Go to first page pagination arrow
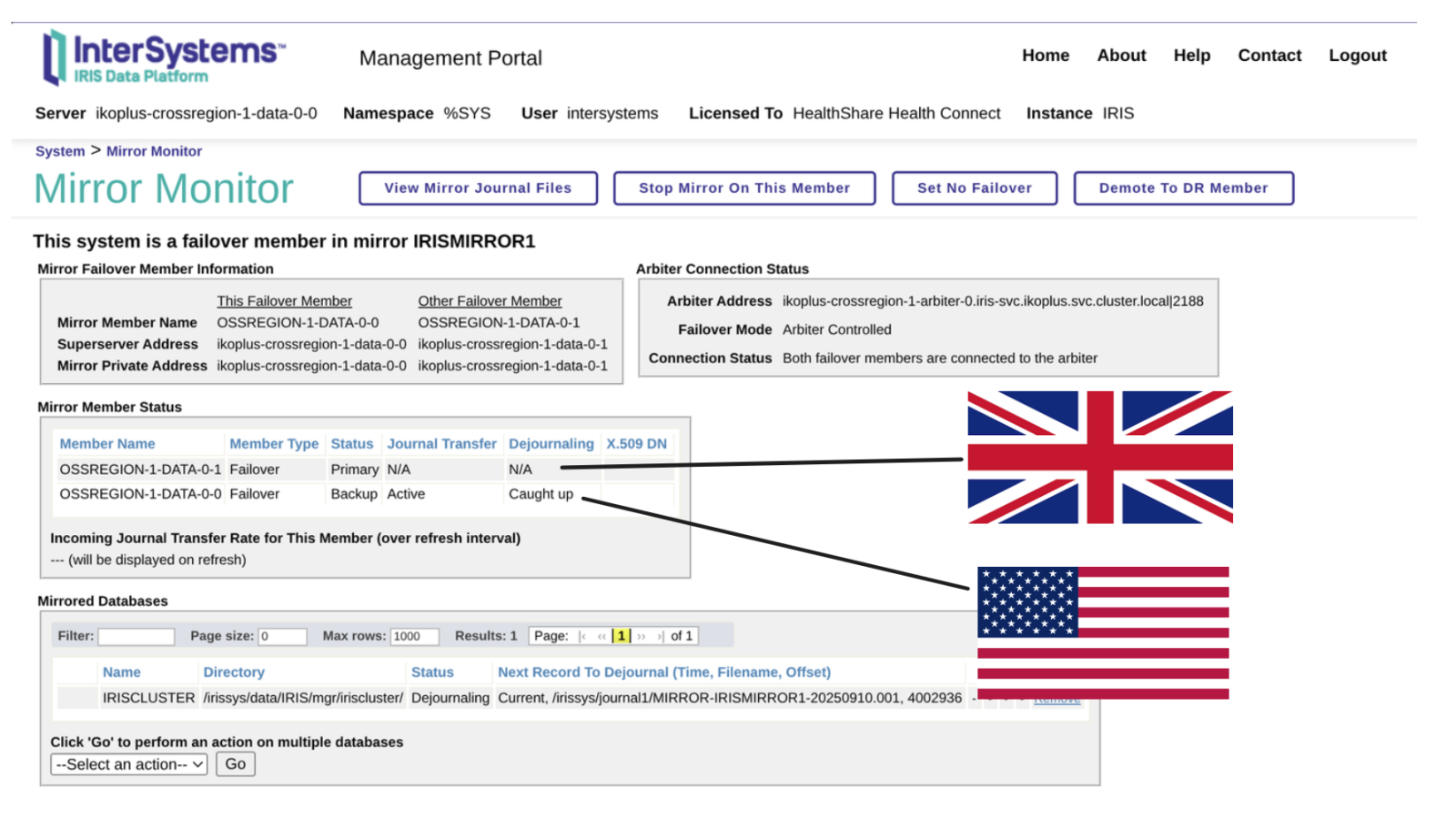The width and height of the screenshot is (1456, 818). coord(582,636)
